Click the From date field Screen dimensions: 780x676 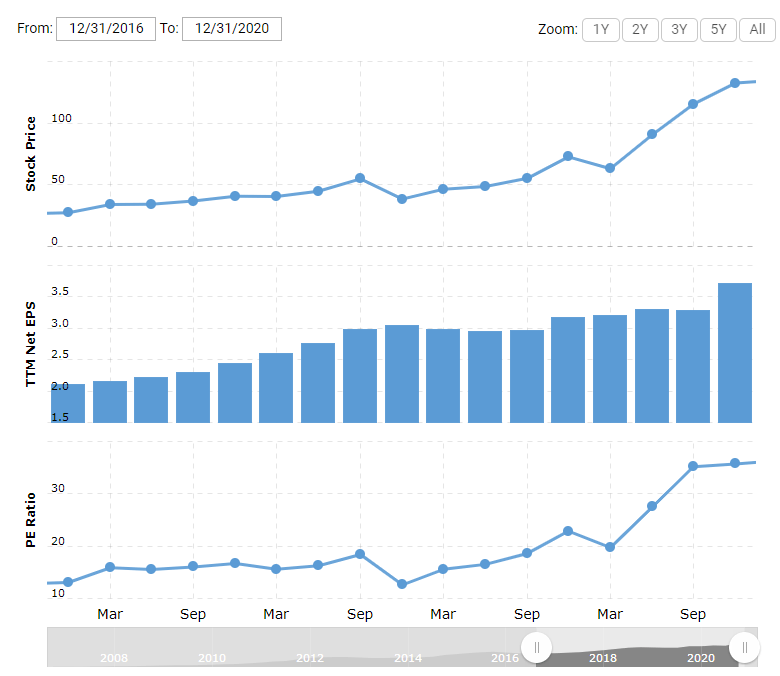point(106,29)
